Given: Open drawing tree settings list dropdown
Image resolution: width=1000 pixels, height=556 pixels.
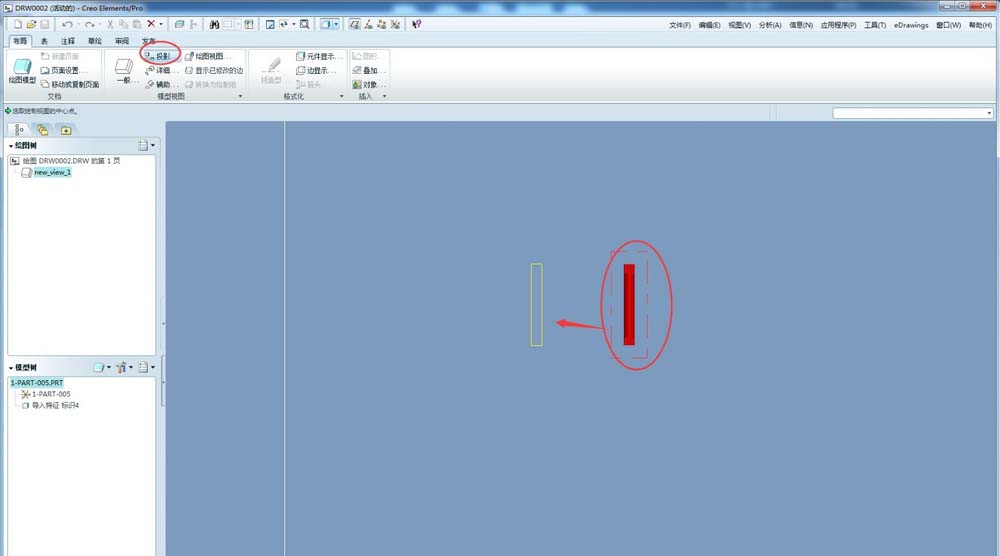Looking at the screenshot, I should 147,145.
